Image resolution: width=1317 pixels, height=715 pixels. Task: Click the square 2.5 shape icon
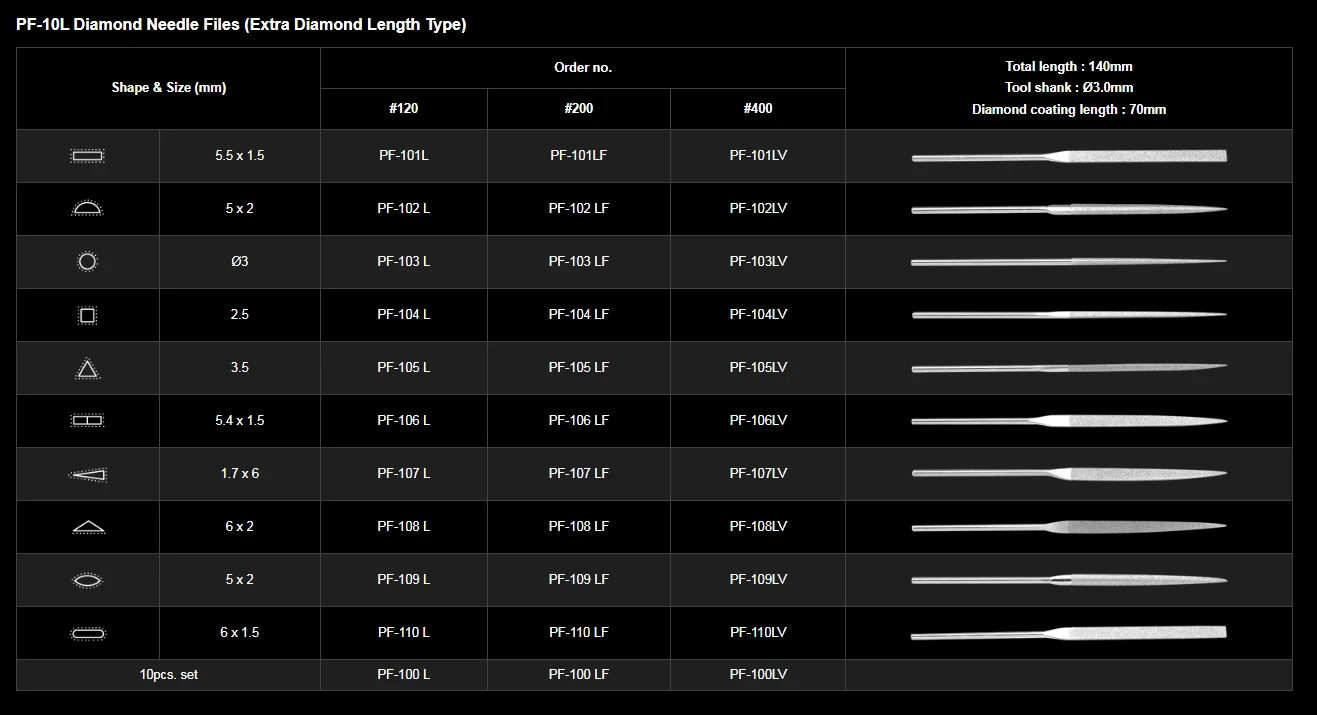coord(88,315)
